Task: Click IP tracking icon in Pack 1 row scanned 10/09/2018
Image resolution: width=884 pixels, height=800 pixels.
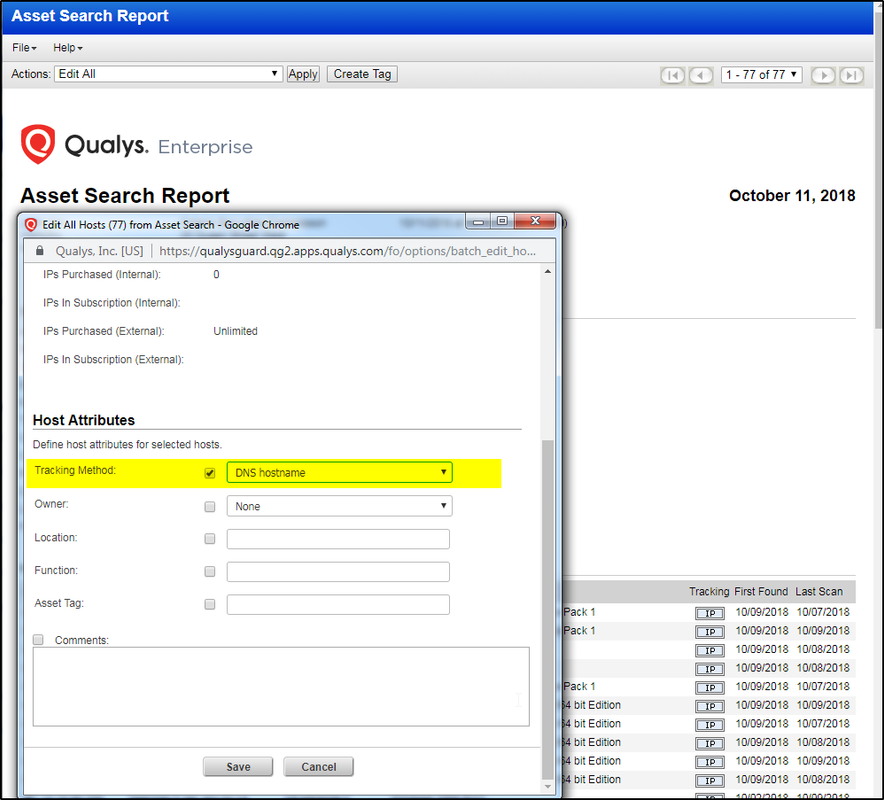Action: 710,632
